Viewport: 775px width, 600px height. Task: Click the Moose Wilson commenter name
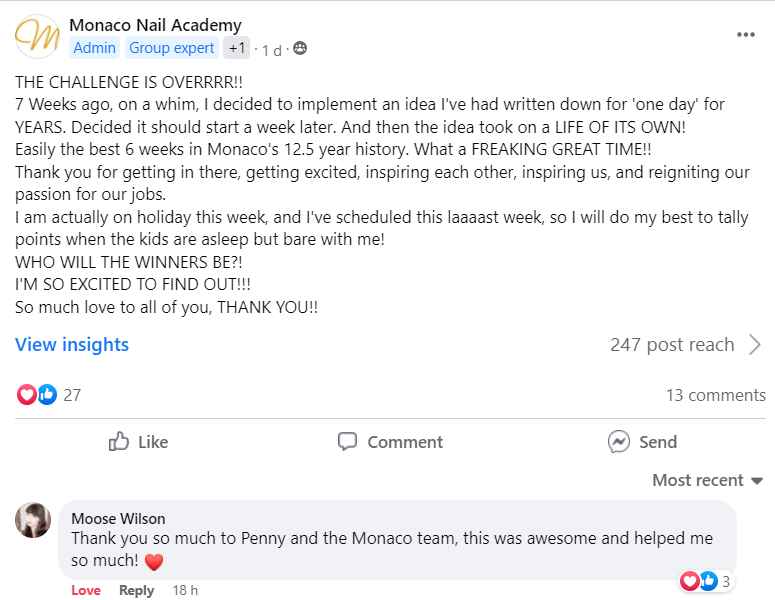(x=118, y=518)
